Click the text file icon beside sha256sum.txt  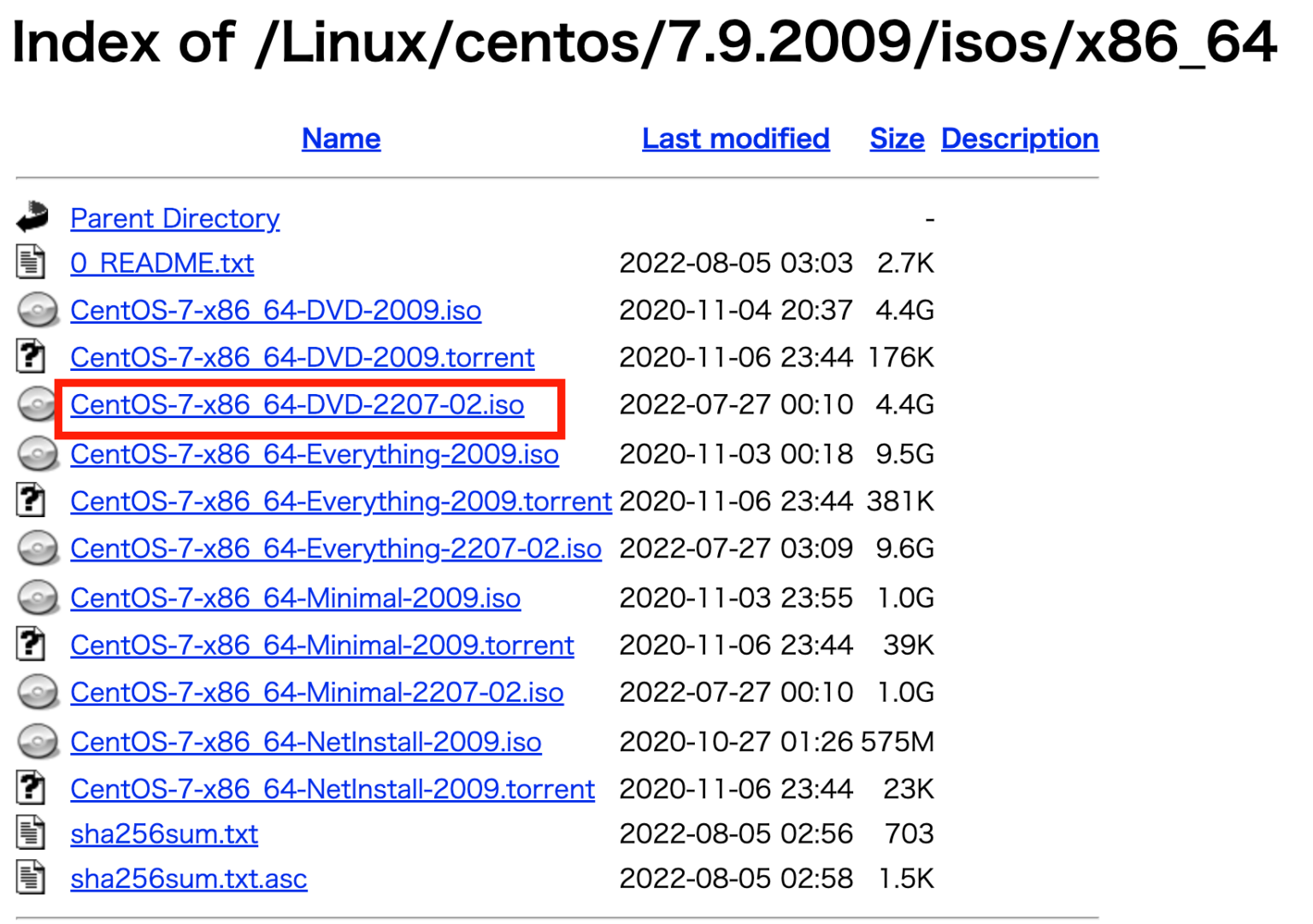tap(32, 833)
